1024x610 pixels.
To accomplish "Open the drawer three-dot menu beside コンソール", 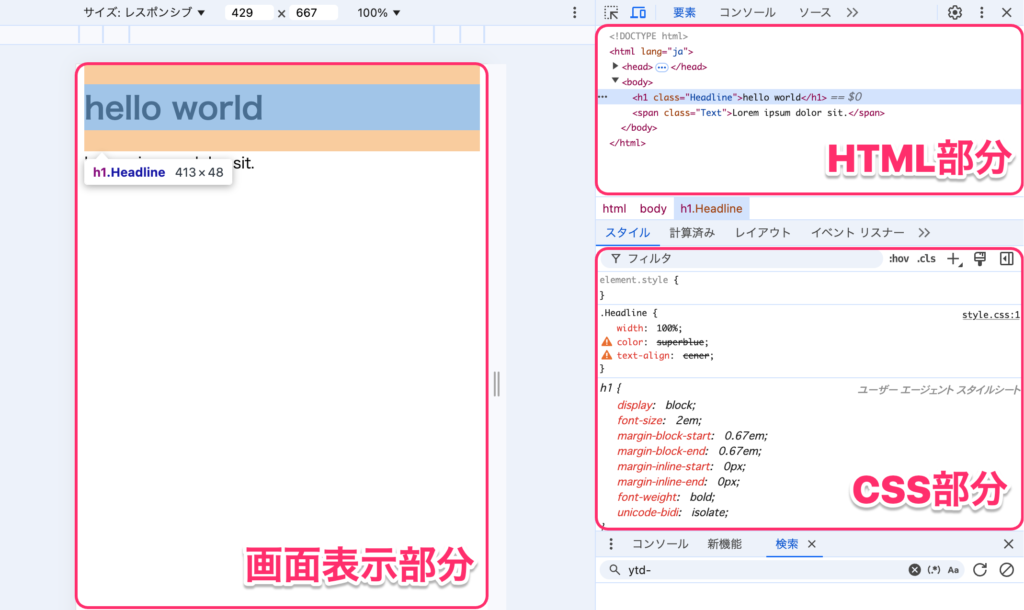I will point(612,544).
